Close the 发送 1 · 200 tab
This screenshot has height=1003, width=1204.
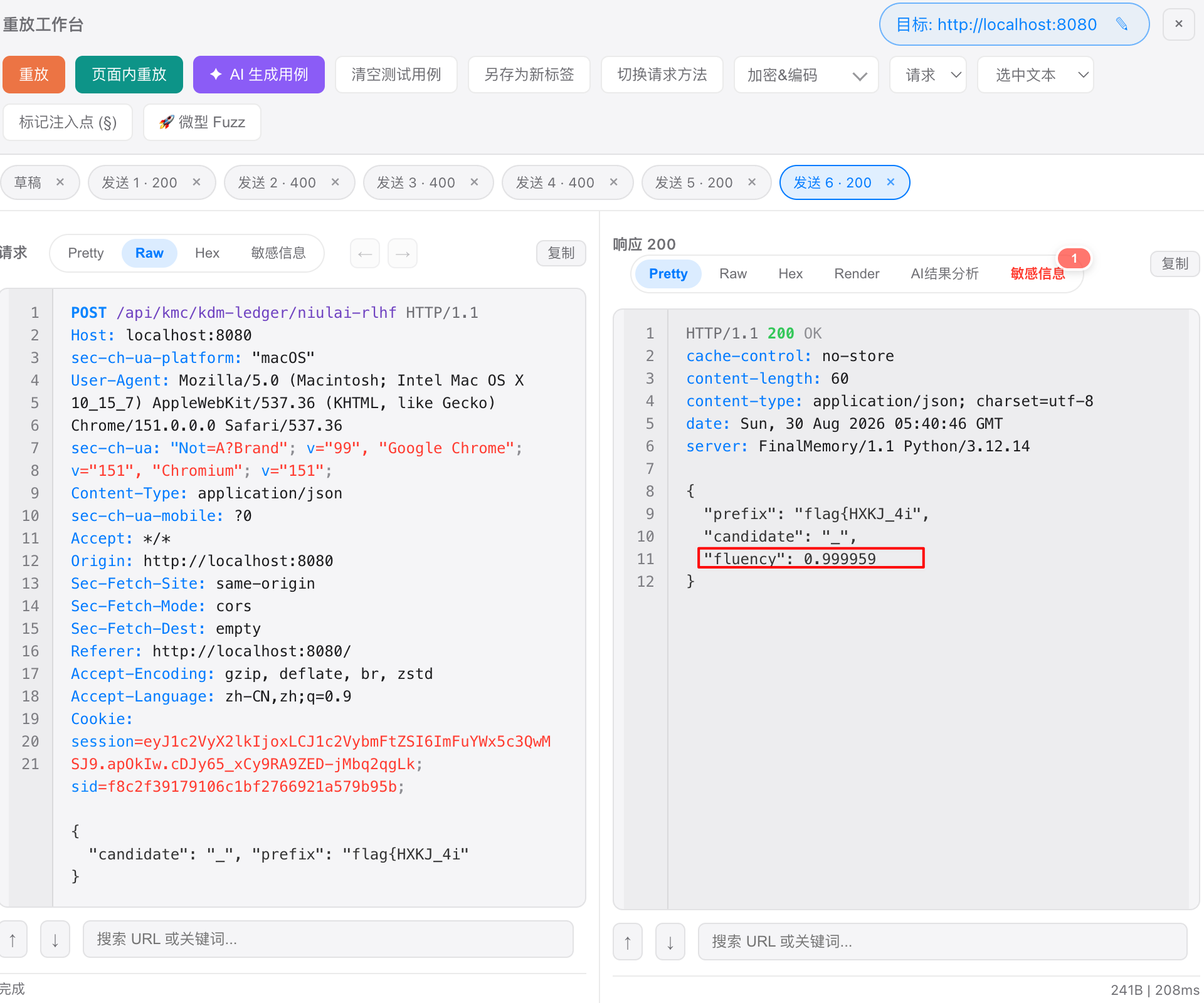click(x=196, y=182)
